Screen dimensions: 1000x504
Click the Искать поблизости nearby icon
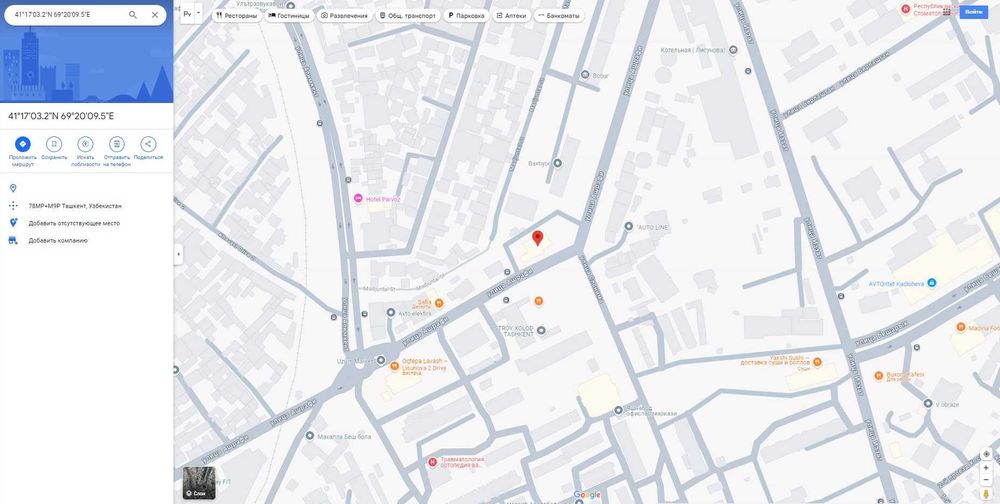pos(85,144)
